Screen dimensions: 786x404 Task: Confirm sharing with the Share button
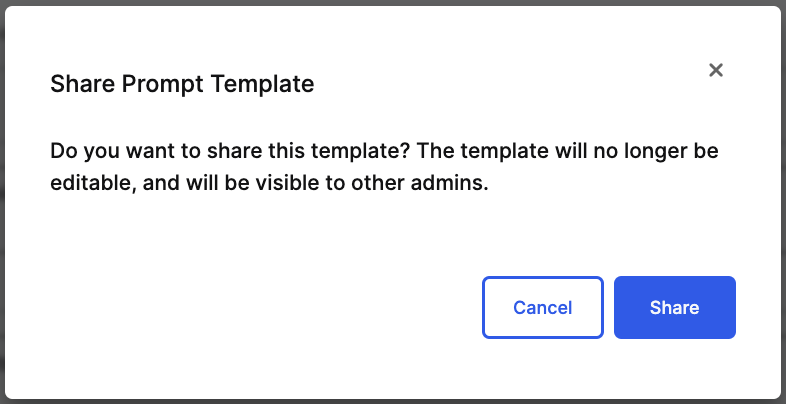click(x=674, y=307)
